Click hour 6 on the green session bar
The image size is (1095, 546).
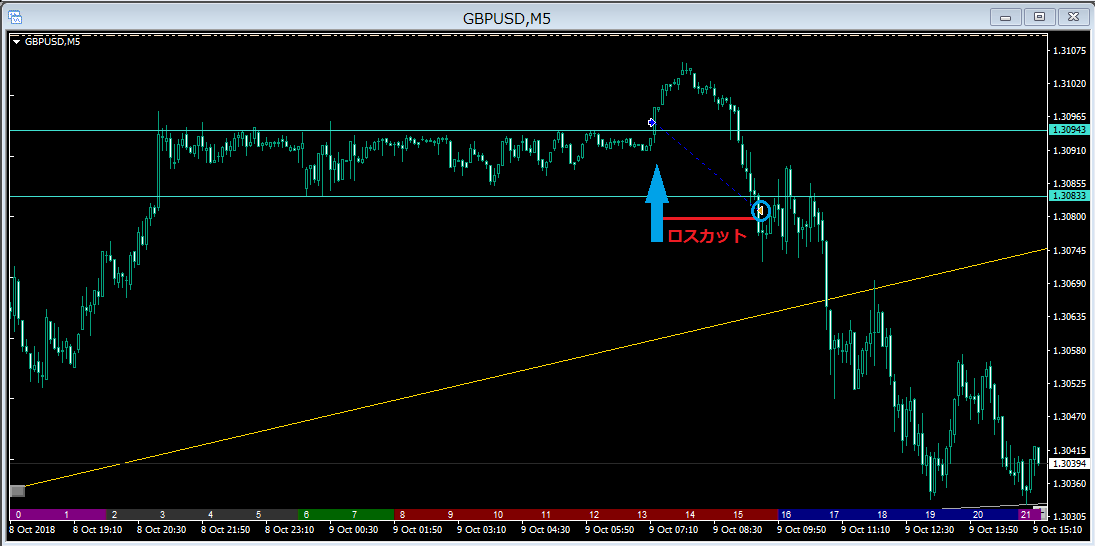pyautogui.click(x=307, y=515)
